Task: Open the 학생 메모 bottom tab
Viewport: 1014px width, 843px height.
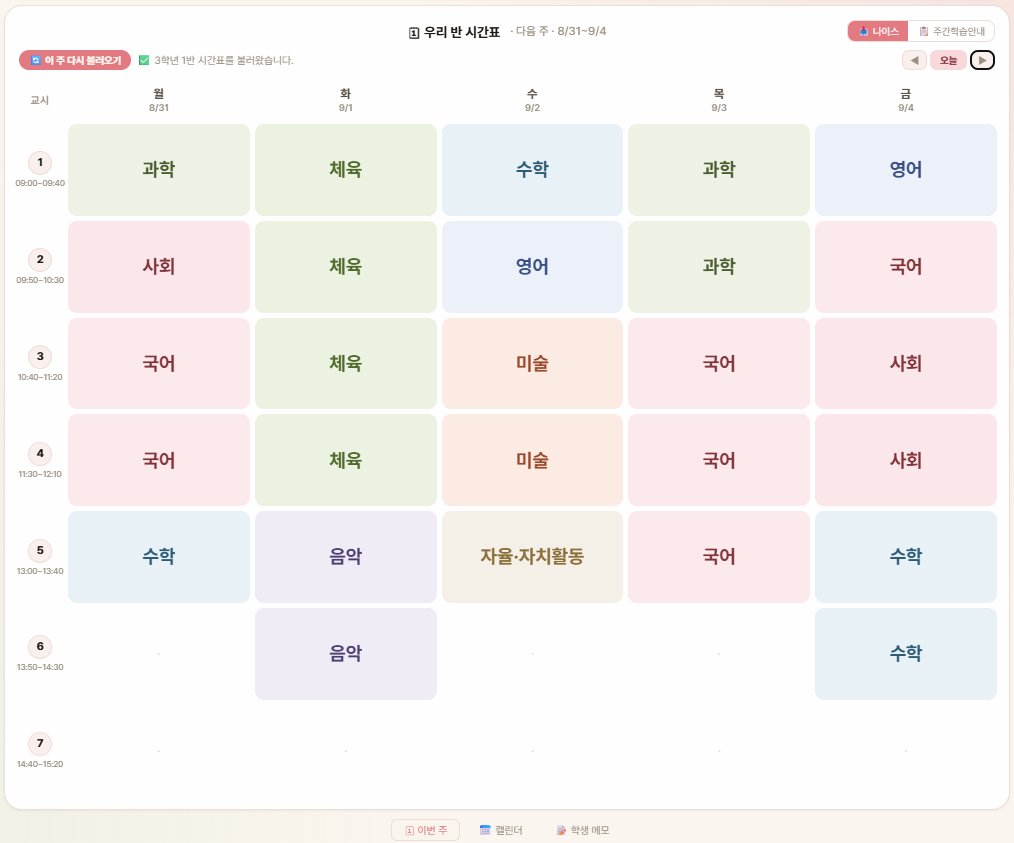Action: [583, 830]
